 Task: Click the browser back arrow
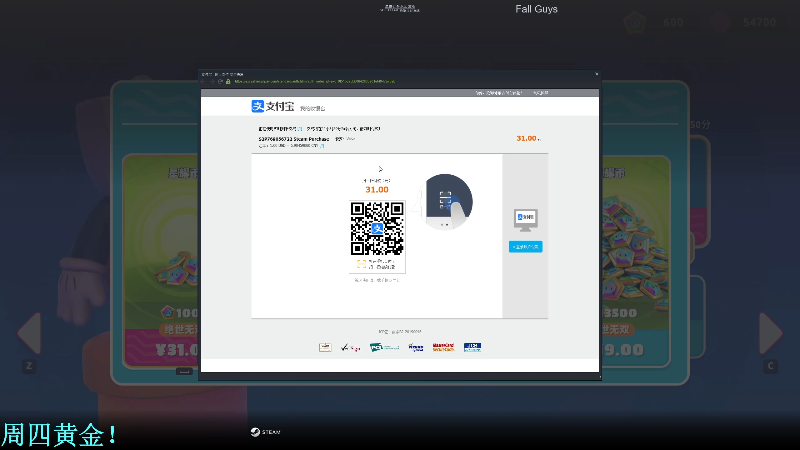[x=203, y=82]
